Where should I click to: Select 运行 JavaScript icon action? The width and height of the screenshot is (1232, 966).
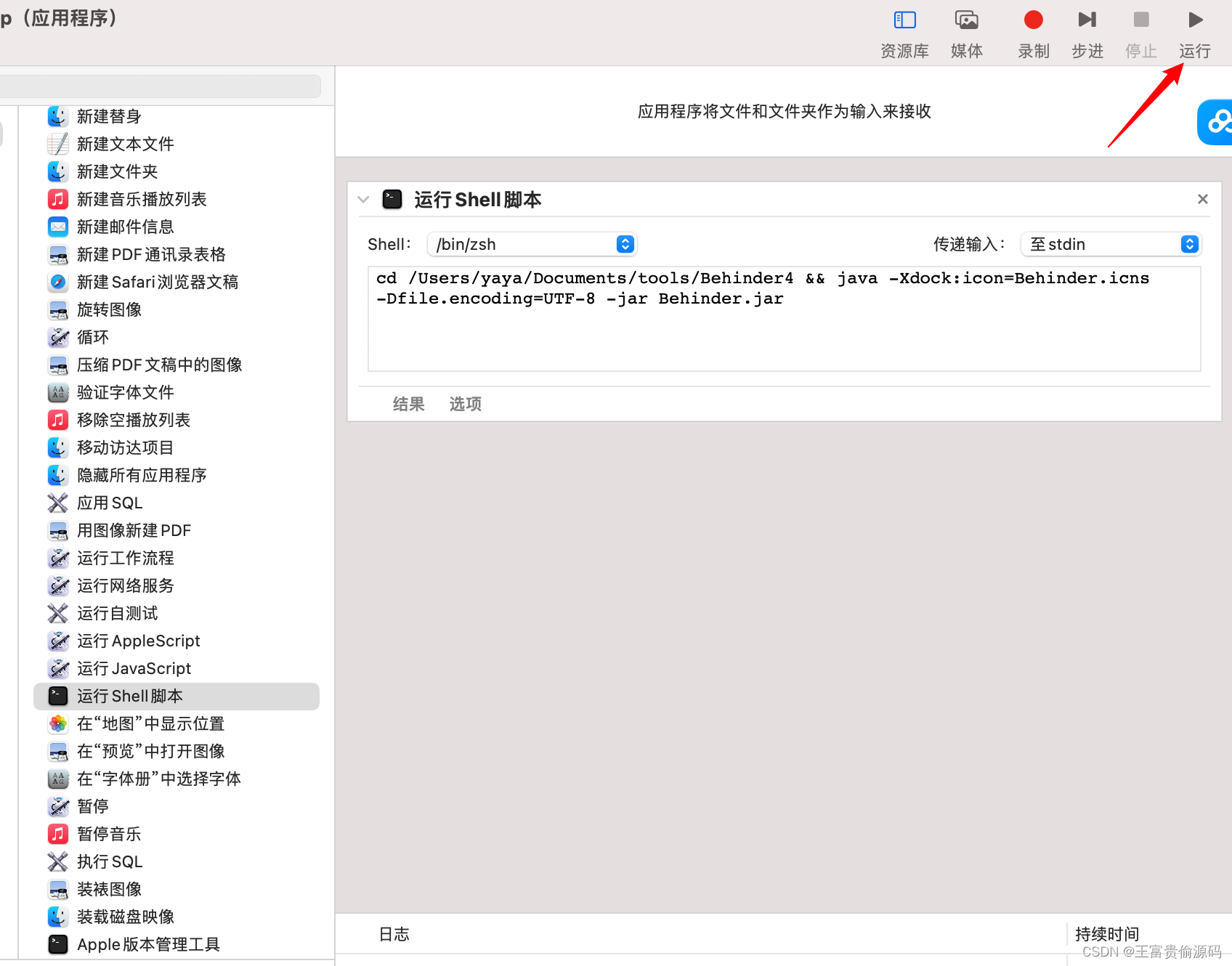coord(58,668)
